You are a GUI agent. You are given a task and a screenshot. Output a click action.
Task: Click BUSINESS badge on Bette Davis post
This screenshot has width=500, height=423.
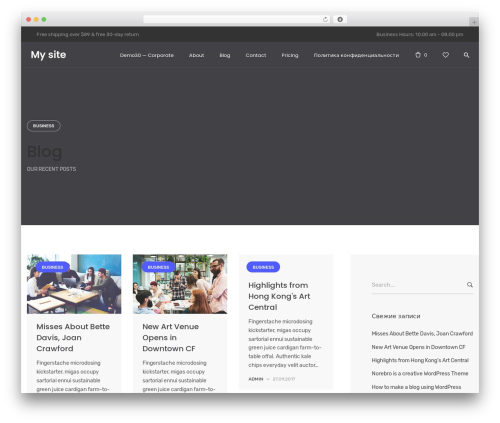coord(52,267)
